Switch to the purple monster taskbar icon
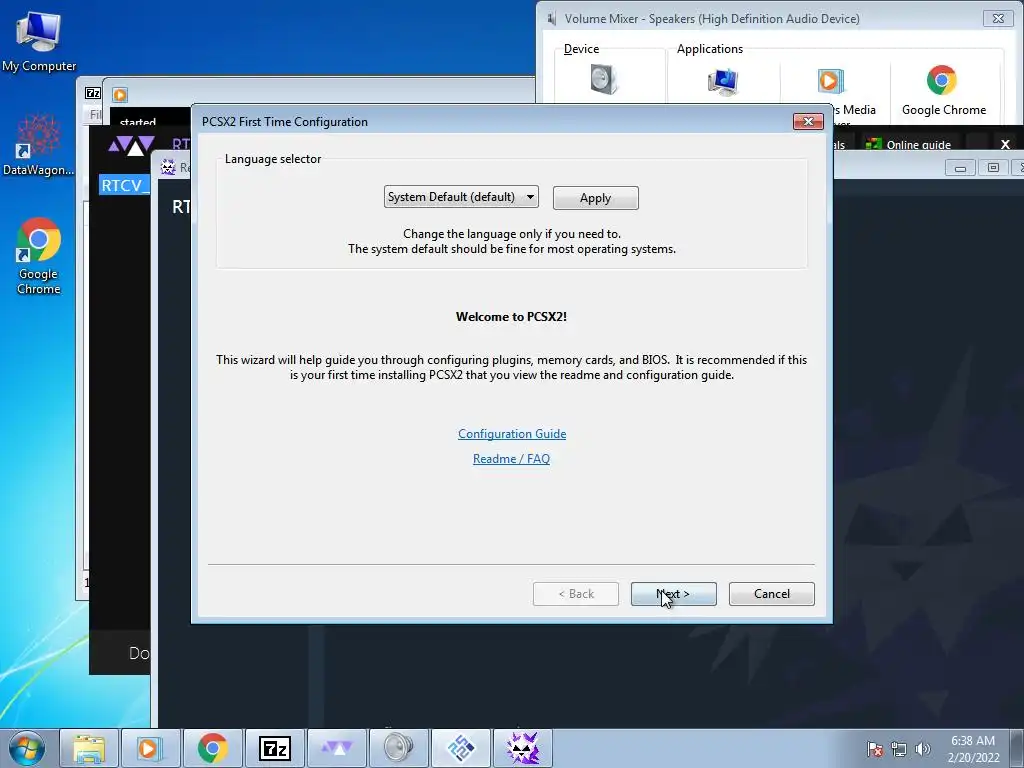 (522, 748)
